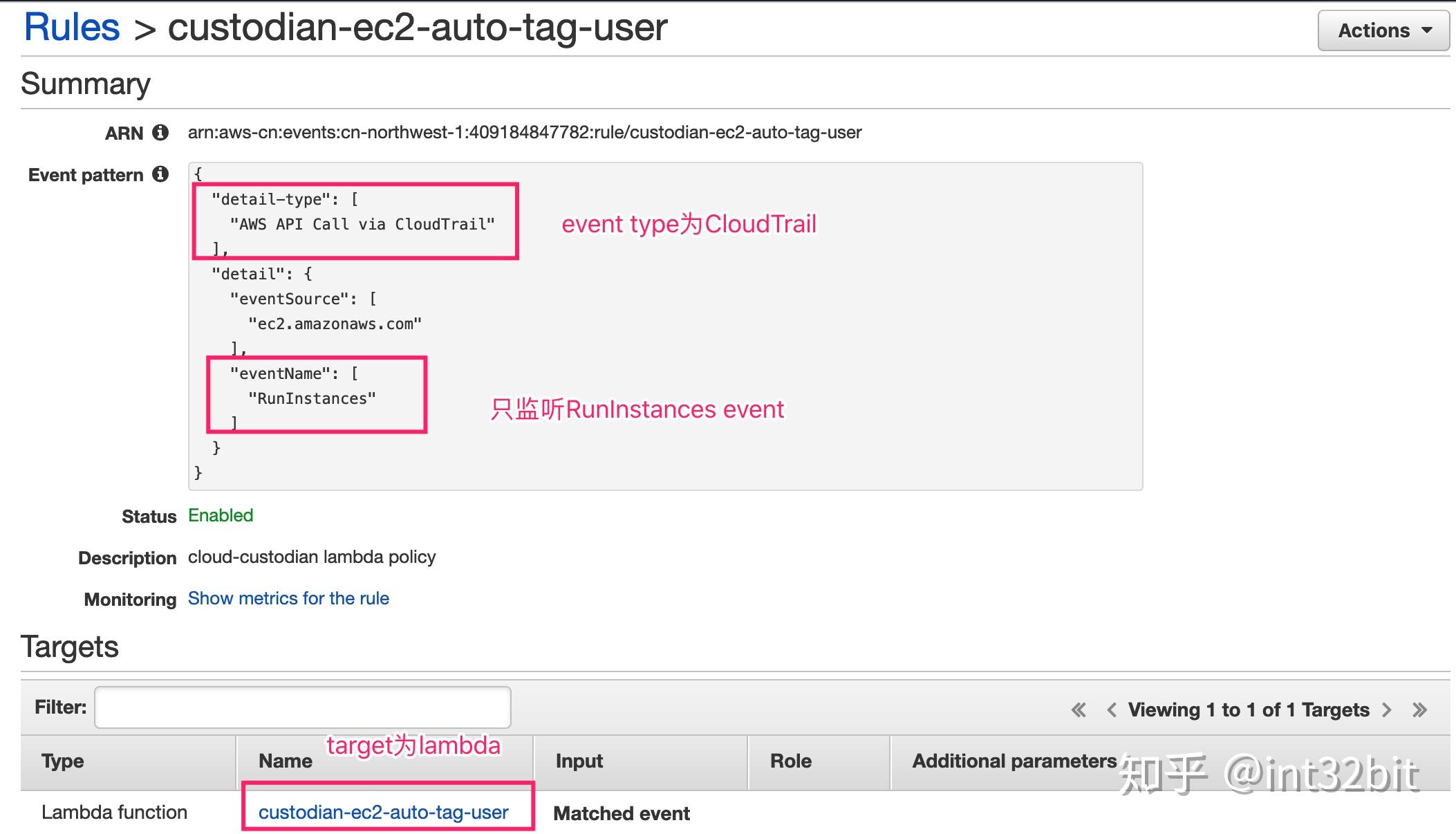
Task: Click the Event pattern info icon
Action: pos(161,175)
